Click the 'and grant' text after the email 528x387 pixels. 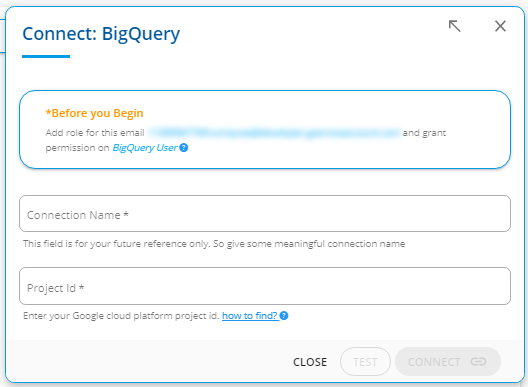pos(424,133)
